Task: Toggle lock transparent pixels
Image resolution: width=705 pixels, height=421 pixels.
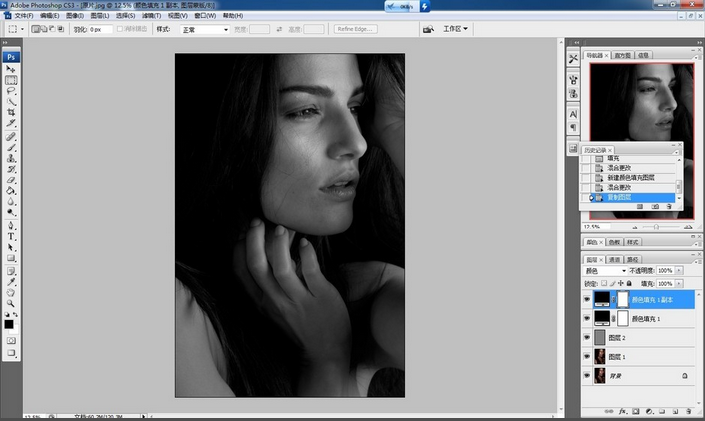Action: point(604,283)
